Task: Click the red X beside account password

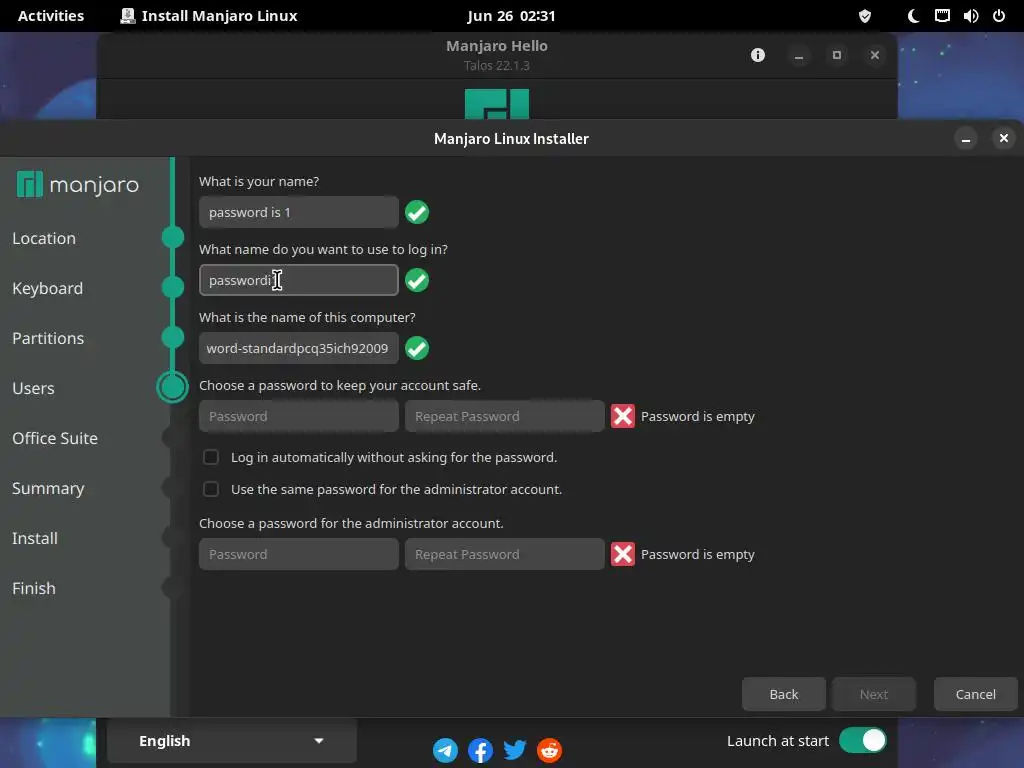Action: tap(622, 416)
